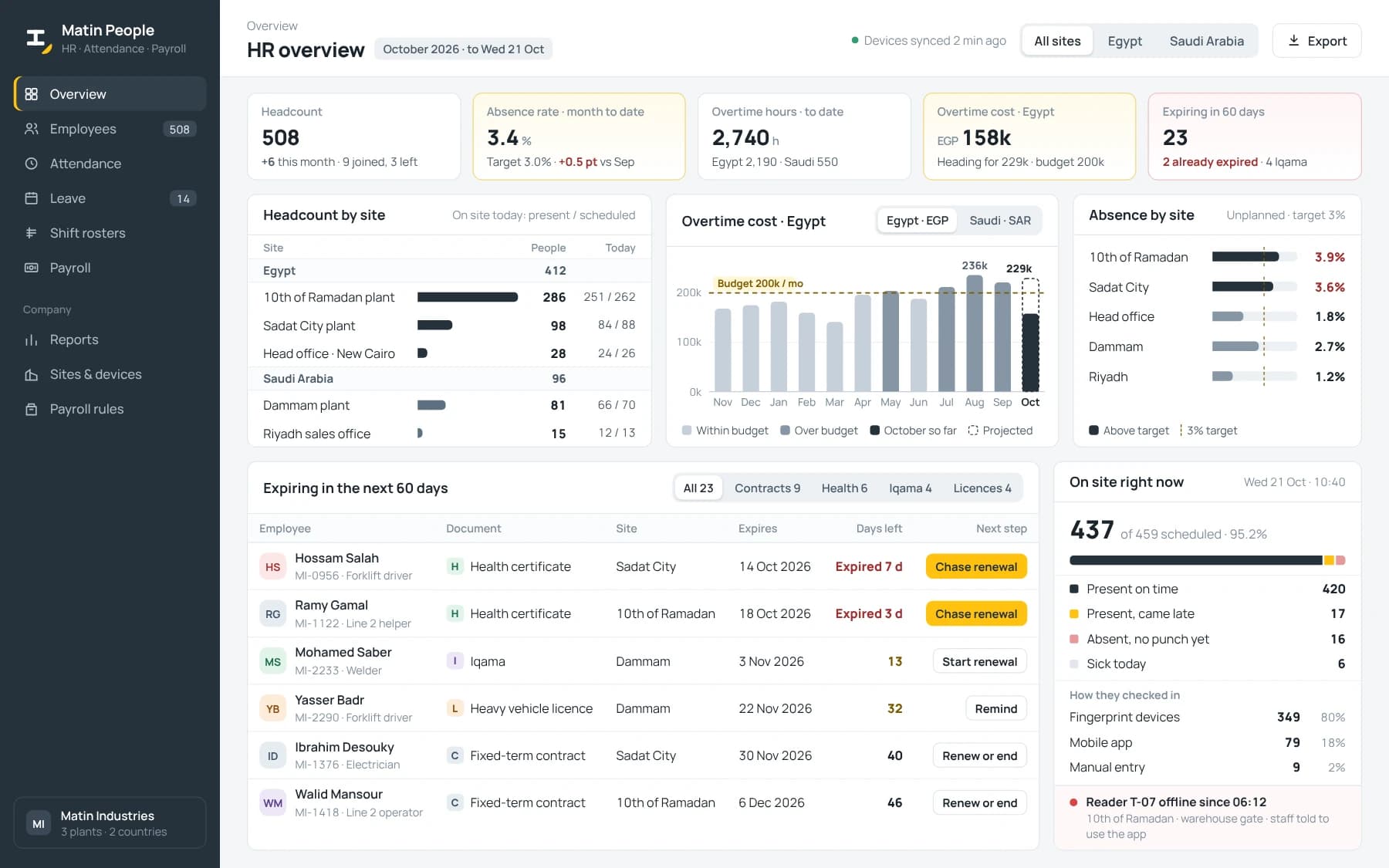Chase renewal for Ramy Gamal
Viewport: 1389px width, 868px height.
(x=976, y=614)
